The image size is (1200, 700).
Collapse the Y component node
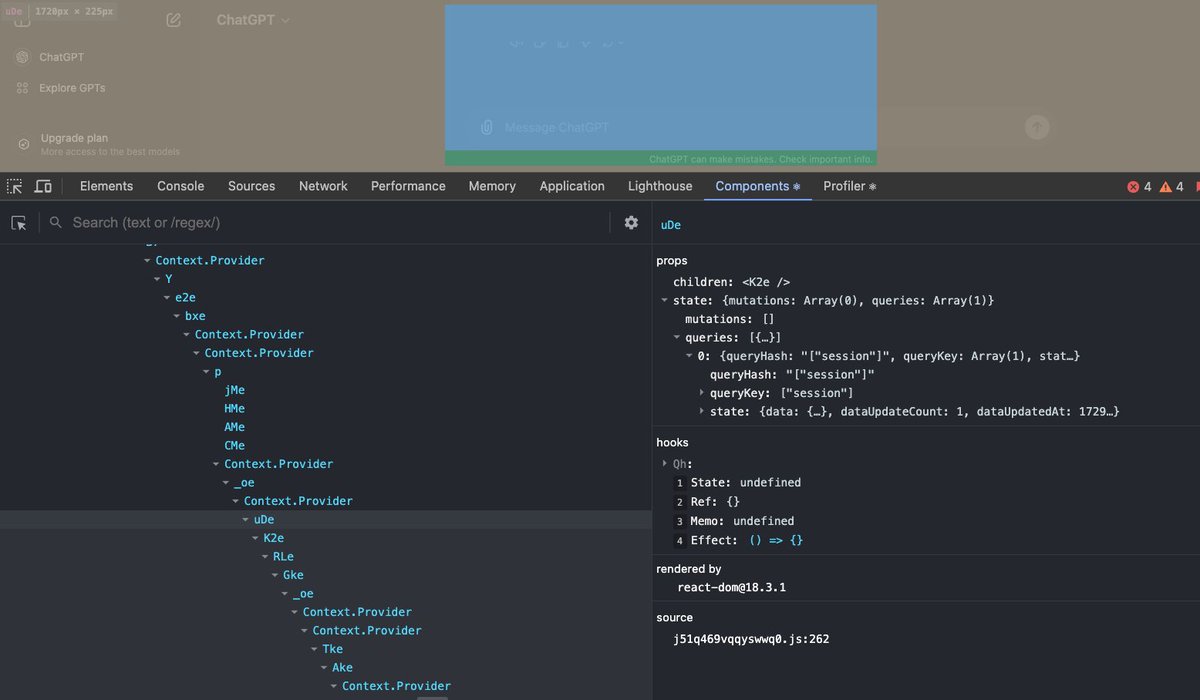click(158, 279)
